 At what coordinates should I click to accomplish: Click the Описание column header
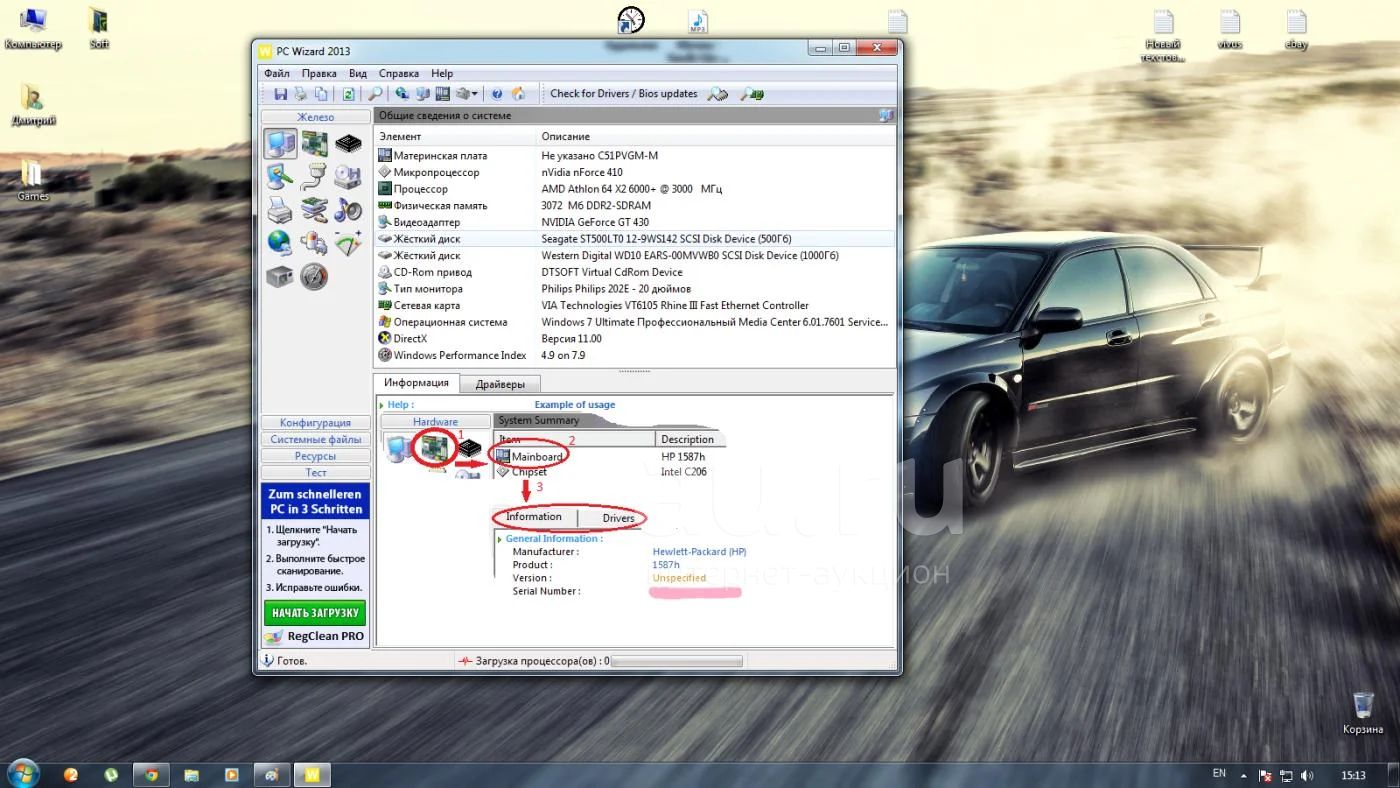(x=716, y=136)
